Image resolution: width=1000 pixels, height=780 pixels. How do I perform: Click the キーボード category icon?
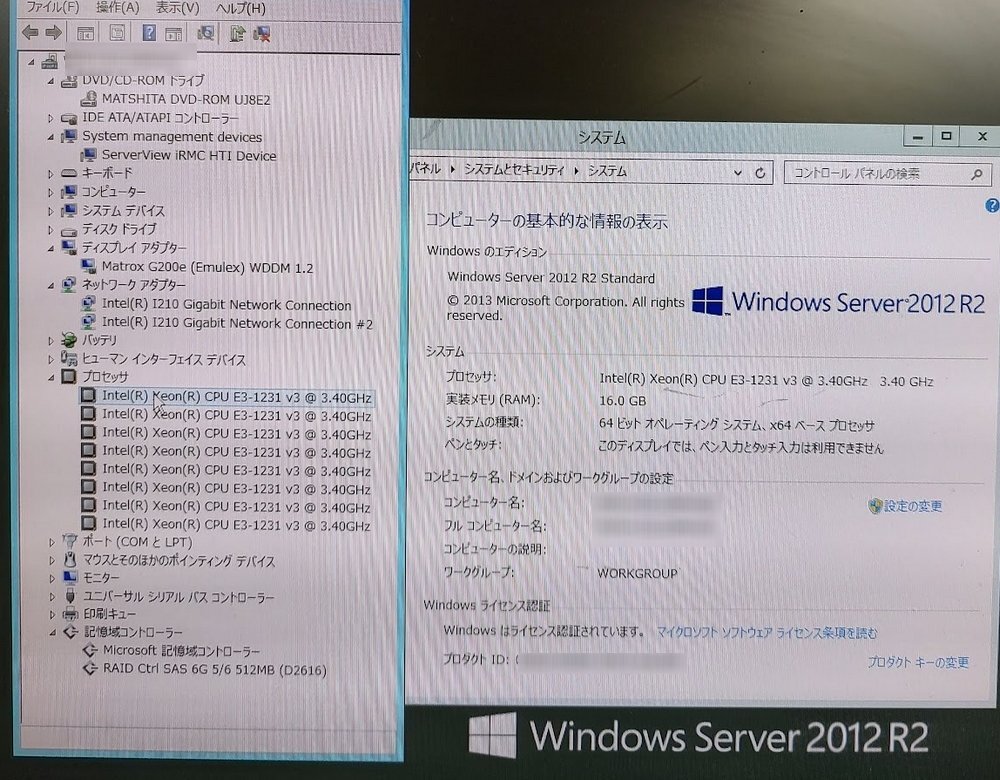click(69, 173)
